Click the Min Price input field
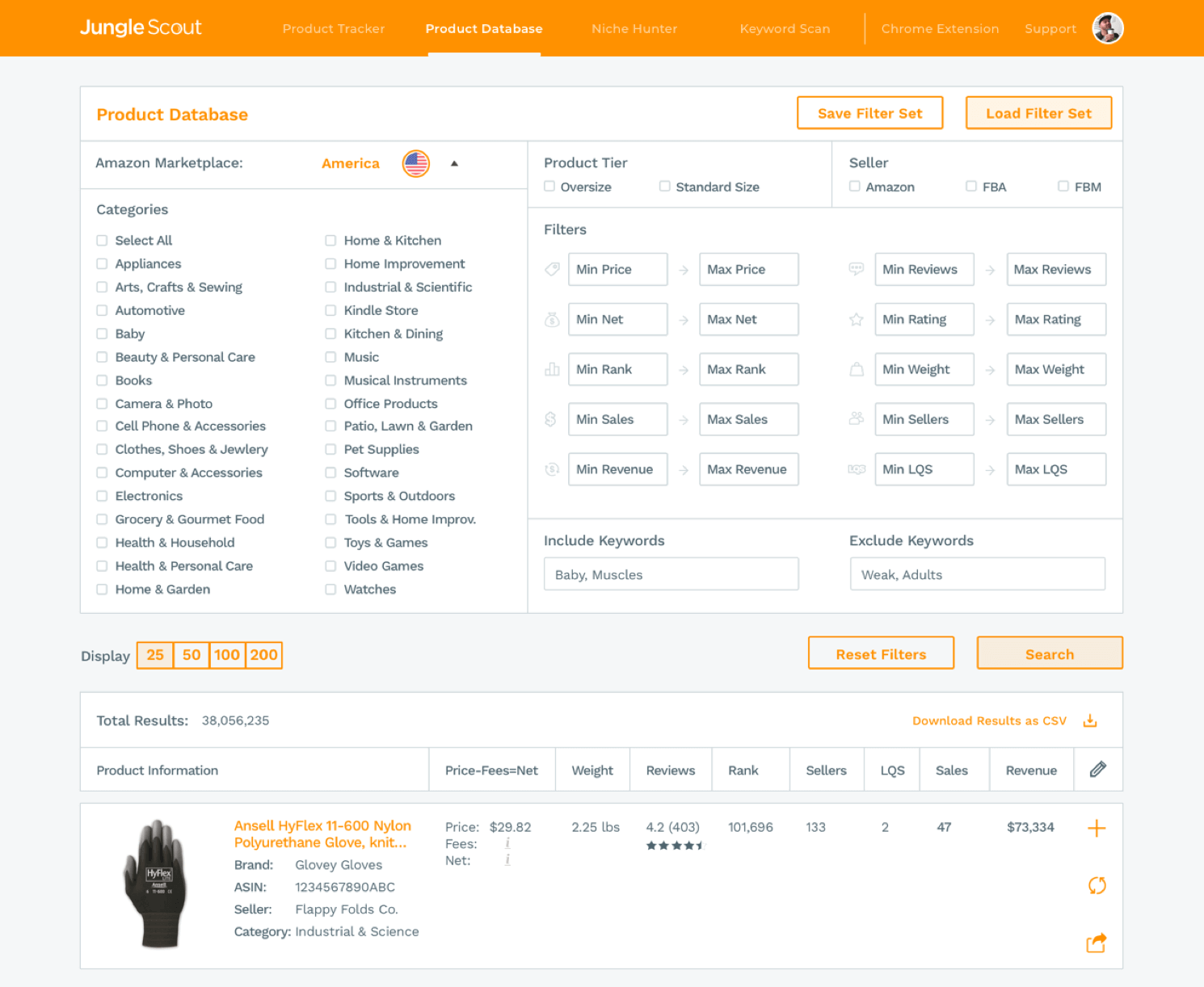 617,269
